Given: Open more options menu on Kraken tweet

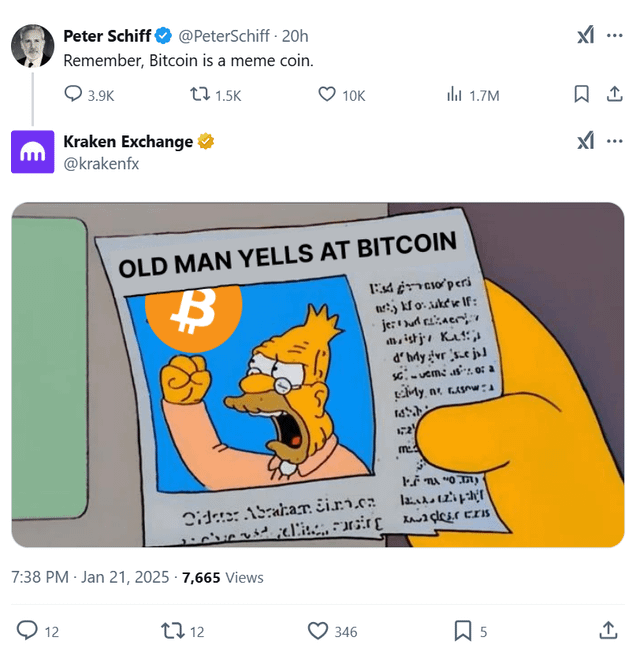Looking at the screenshot, I should [x=615, y=141].
